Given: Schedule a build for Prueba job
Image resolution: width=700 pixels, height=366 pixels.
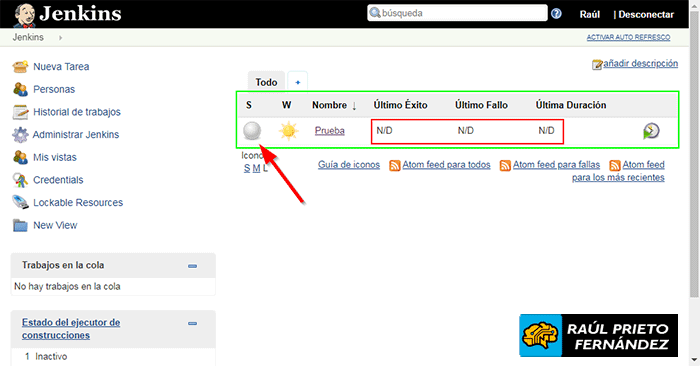Looking at the screenshot, I should point(651,131).
